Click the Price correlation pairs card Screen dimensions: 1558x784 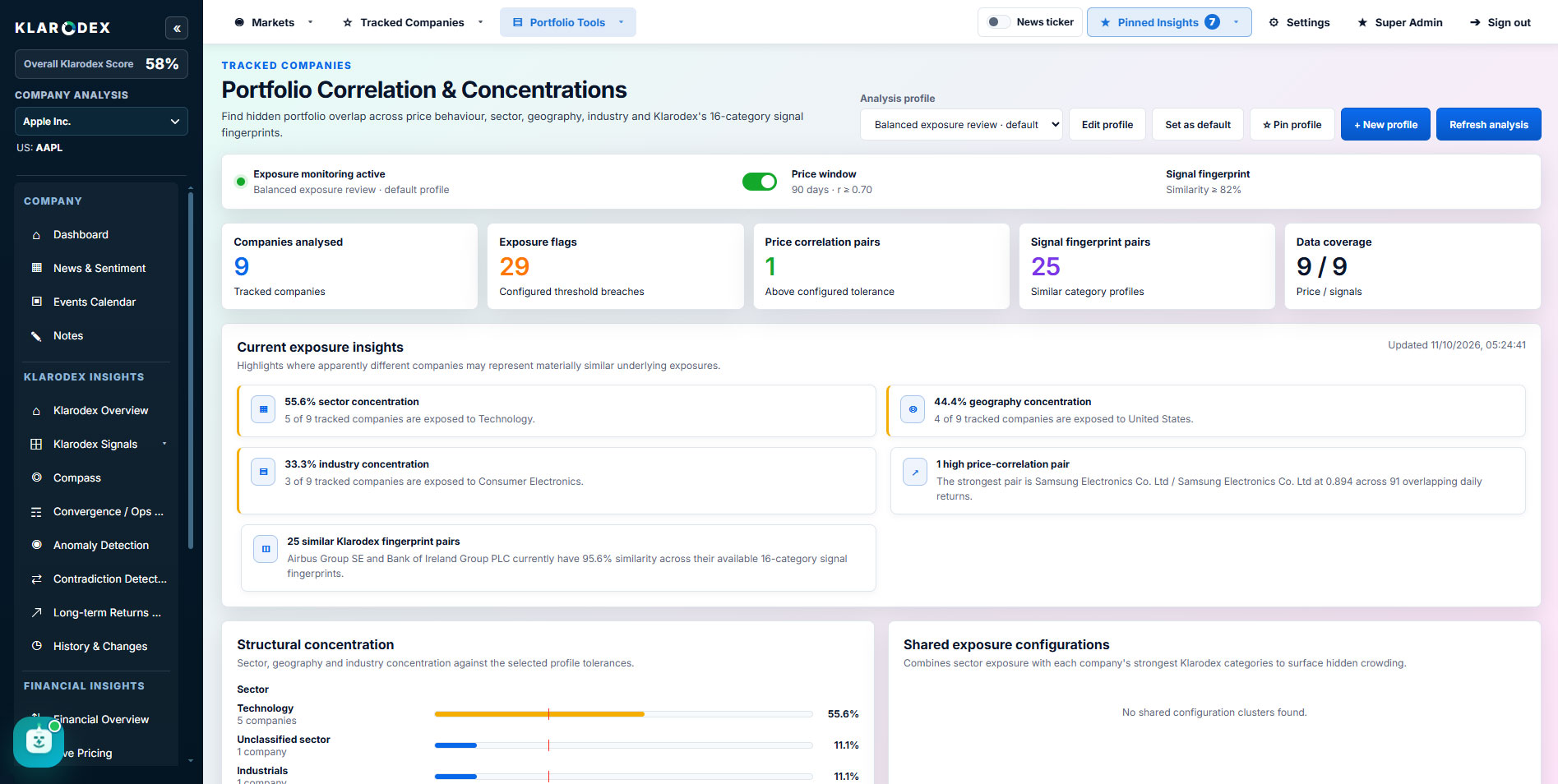point(881,266)
